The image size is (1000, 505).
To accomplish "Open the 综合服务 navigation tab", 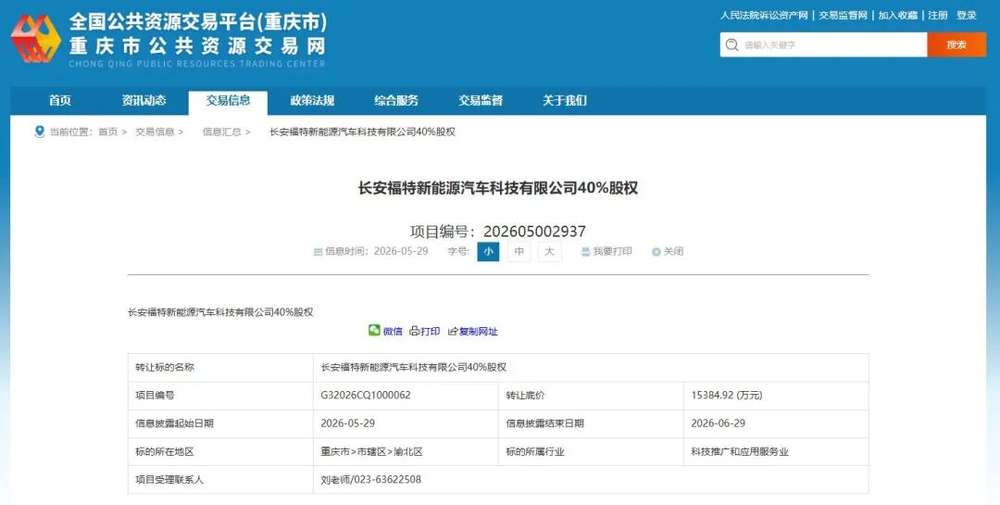I will point(397,101).
